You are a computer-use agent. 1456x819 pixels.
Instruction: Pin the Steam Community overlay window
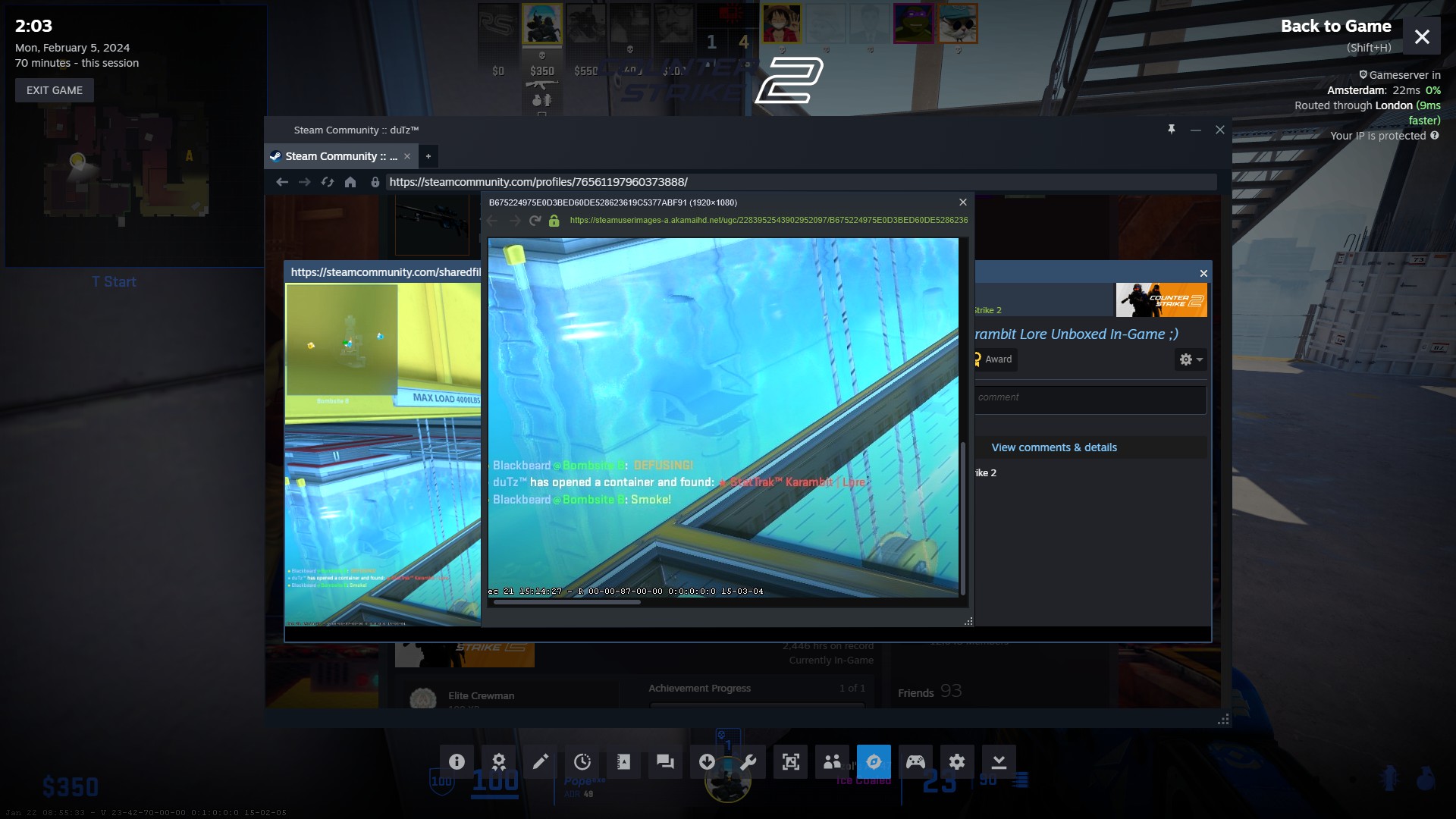tap(1171, 130)
